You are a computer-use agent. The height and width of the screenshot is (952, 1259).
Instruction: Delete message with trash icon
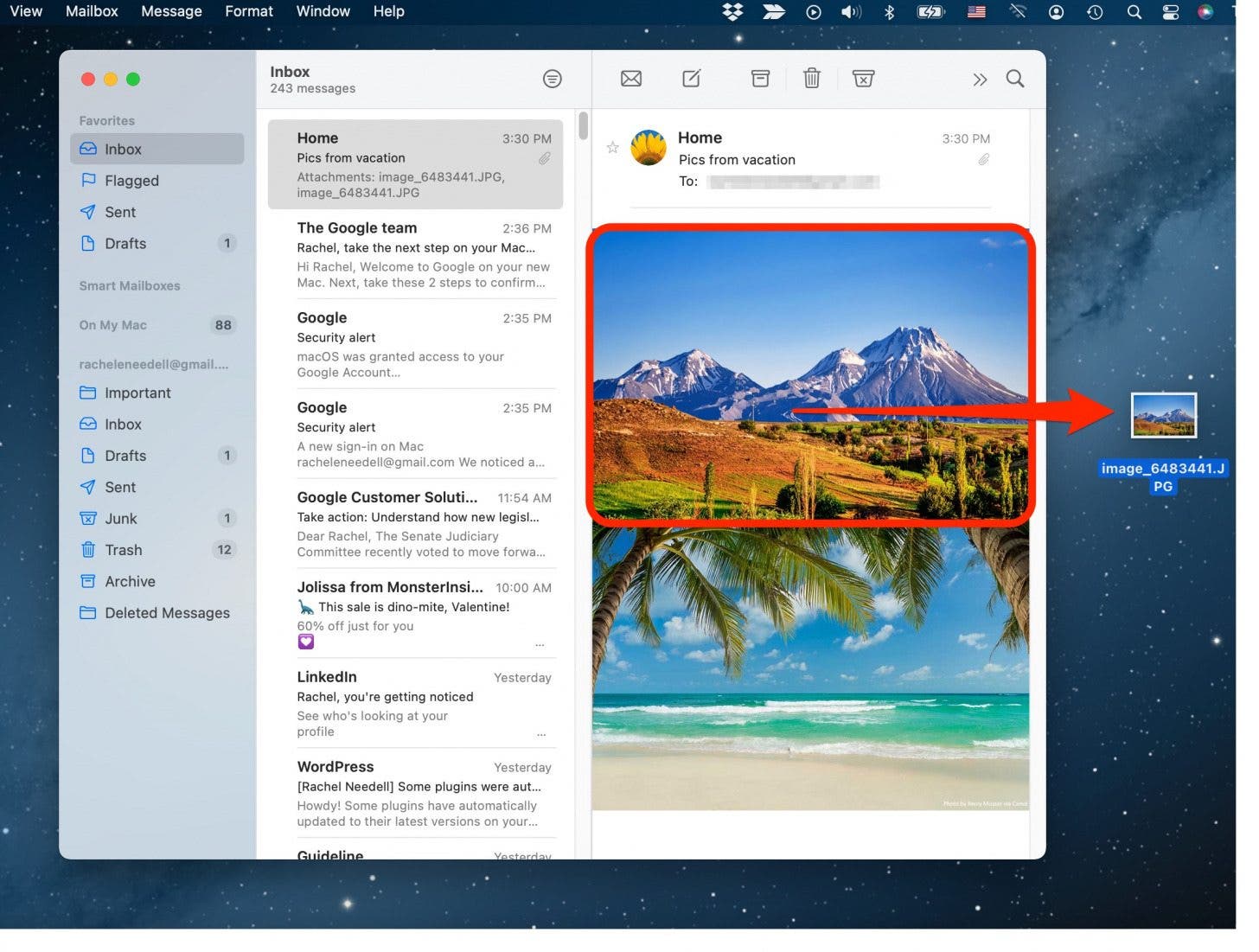[811, 79]
